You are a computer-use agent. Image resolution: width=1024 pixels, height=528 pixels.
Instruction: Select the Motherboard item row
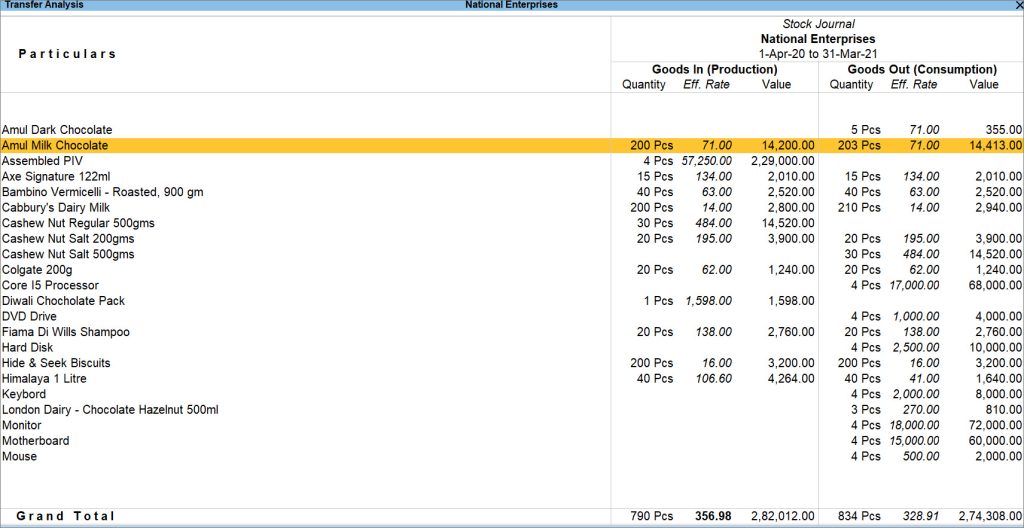pyautogui.click(x=512, y=441)
